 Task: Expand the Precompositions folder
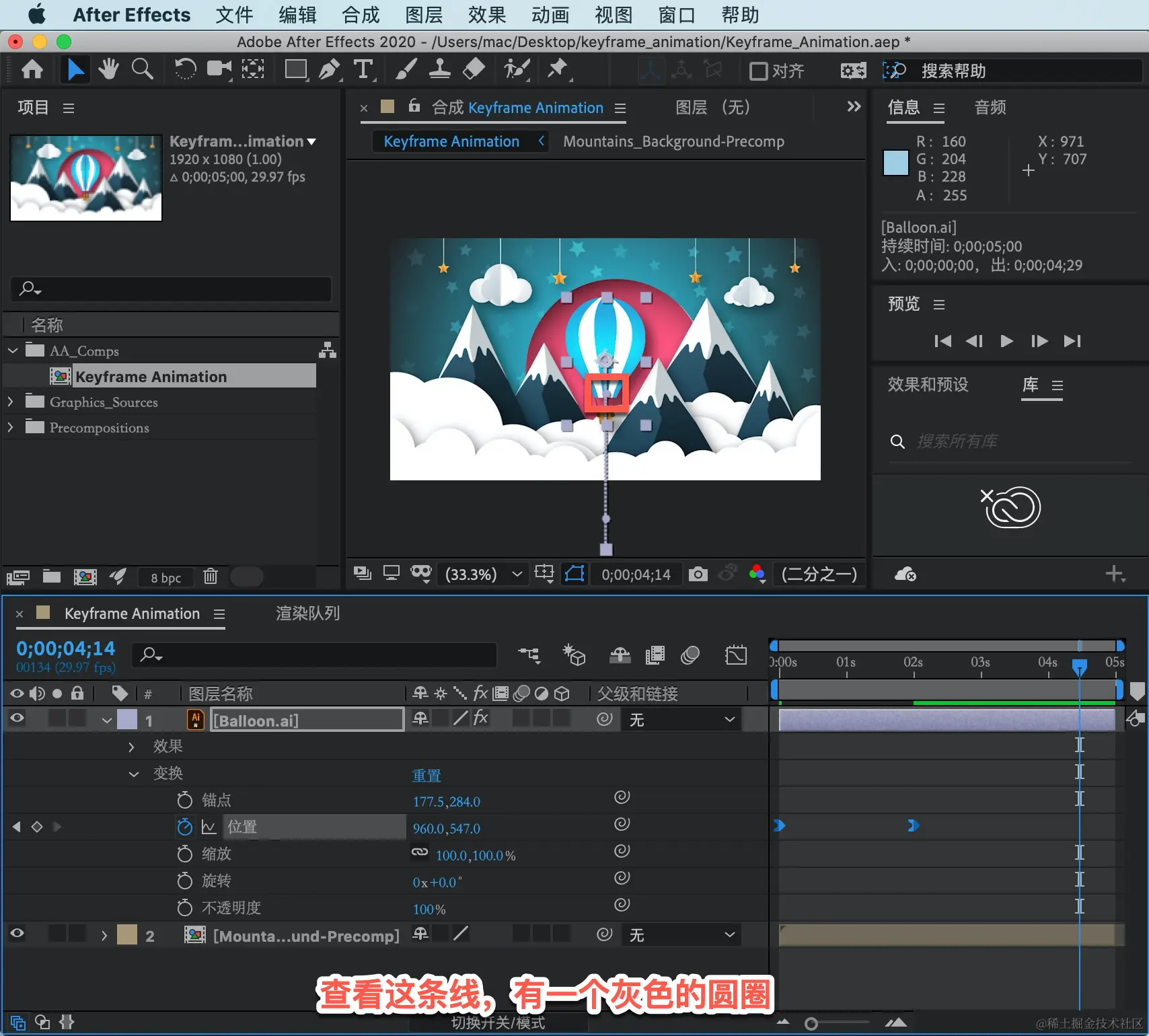pos(10,427)
